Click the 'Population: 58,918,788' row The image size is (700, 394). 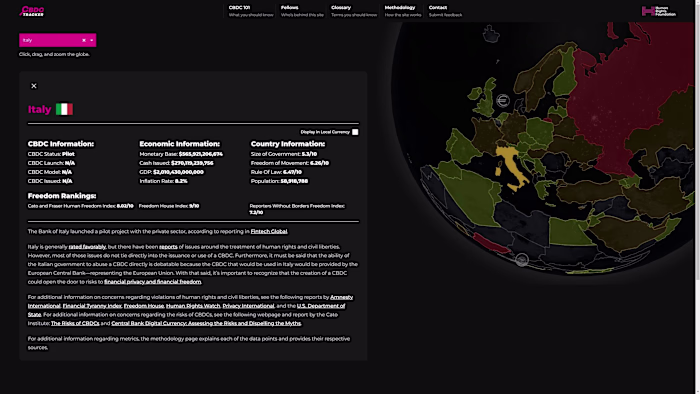click(x=279, y=181)
